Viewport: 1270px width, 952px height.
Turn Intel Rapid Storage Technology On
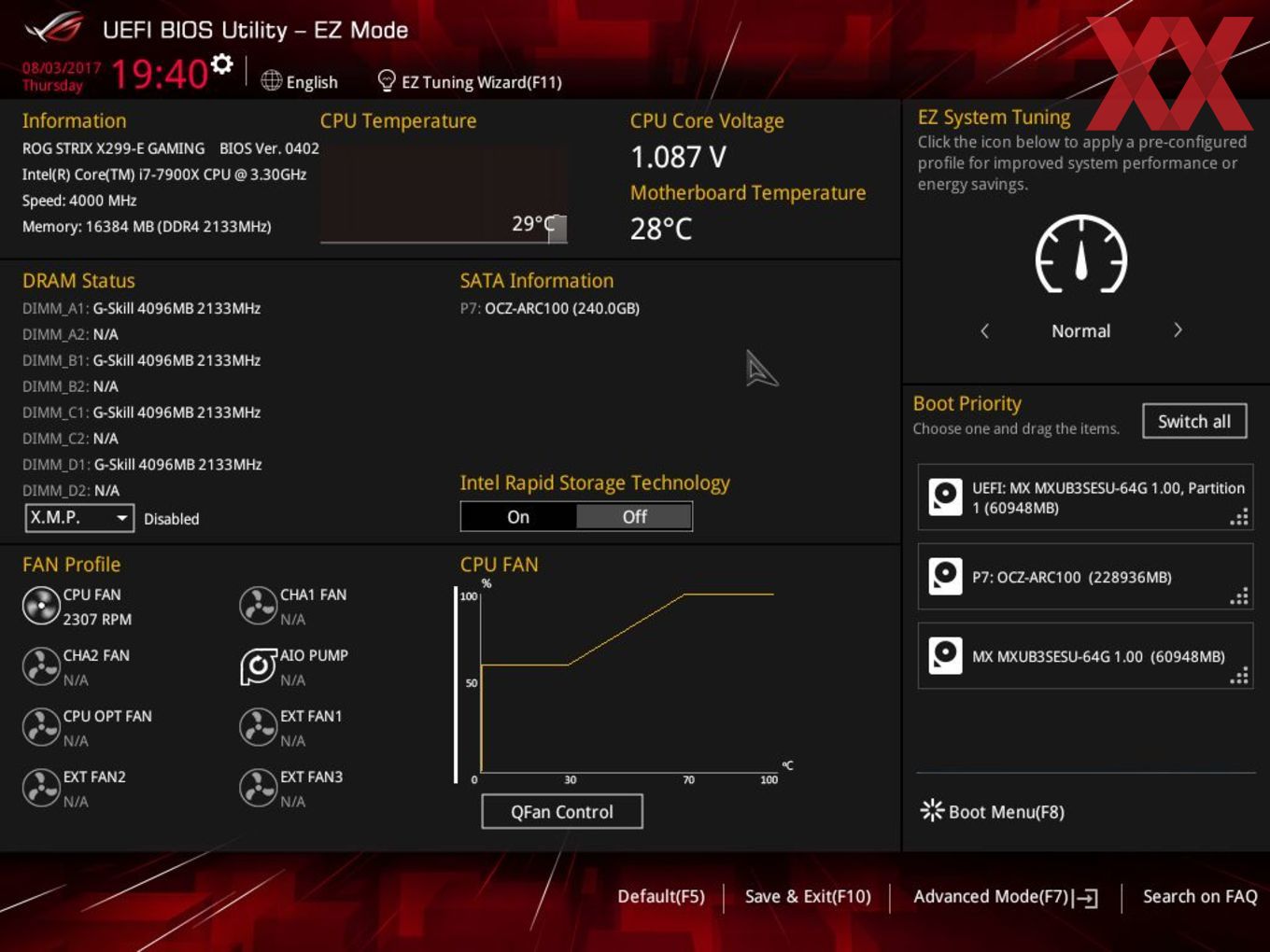[x=518, y=516]
